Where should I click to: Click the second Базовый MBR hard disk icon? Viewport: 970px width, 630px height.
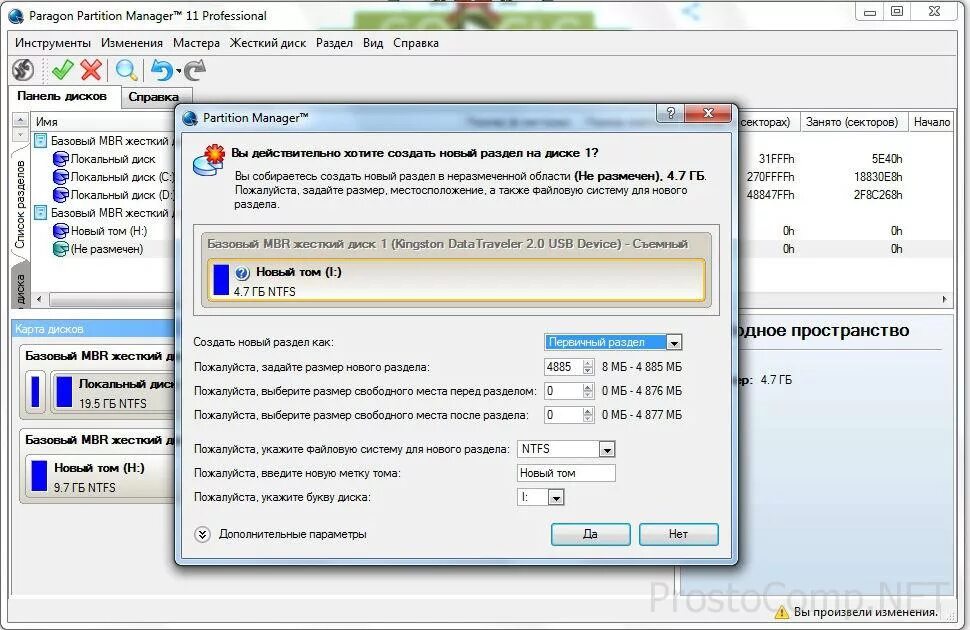(x=40, y=213)
